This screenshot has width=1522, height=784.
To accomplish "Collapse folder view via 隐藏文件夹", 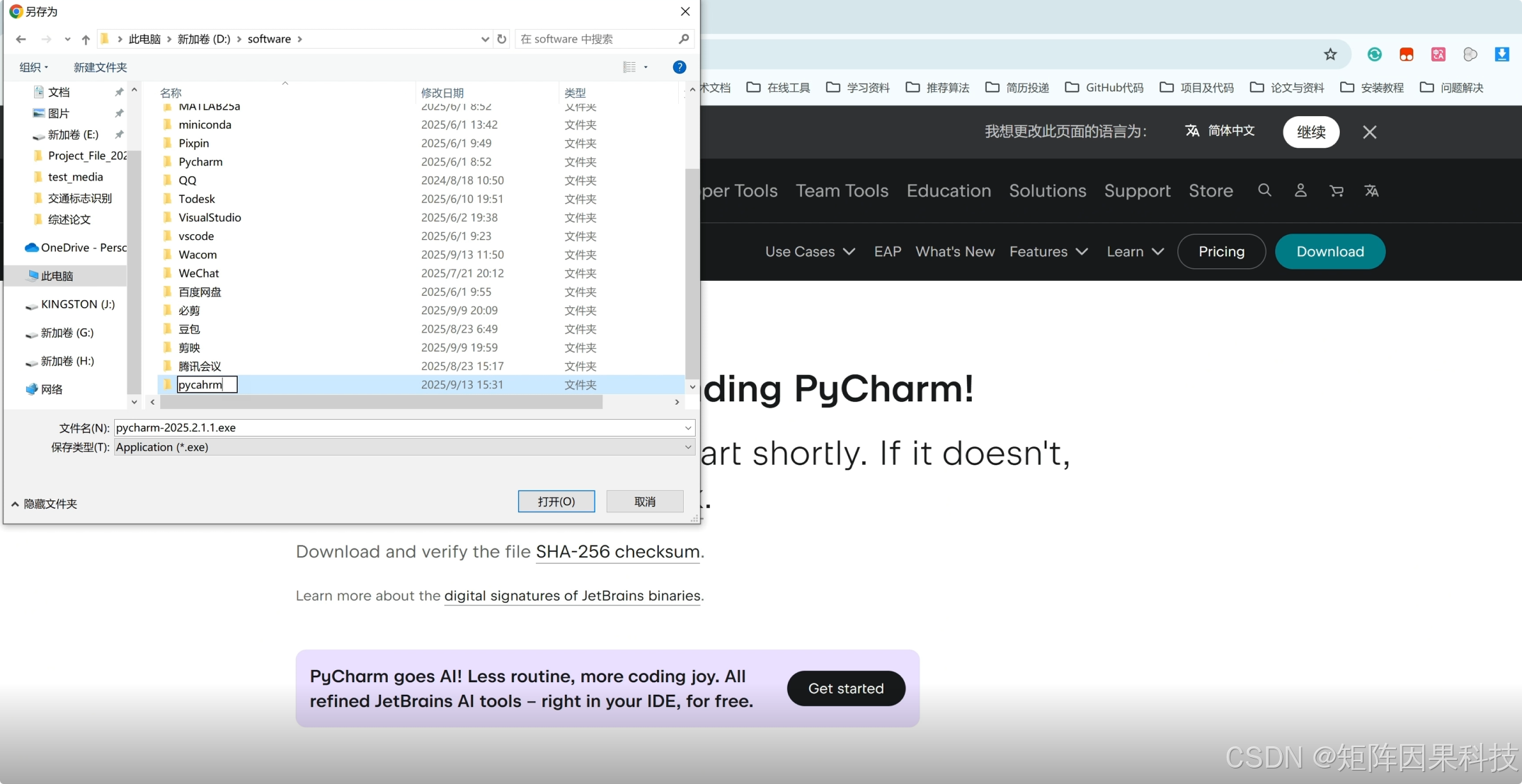I will click(44, 504).
